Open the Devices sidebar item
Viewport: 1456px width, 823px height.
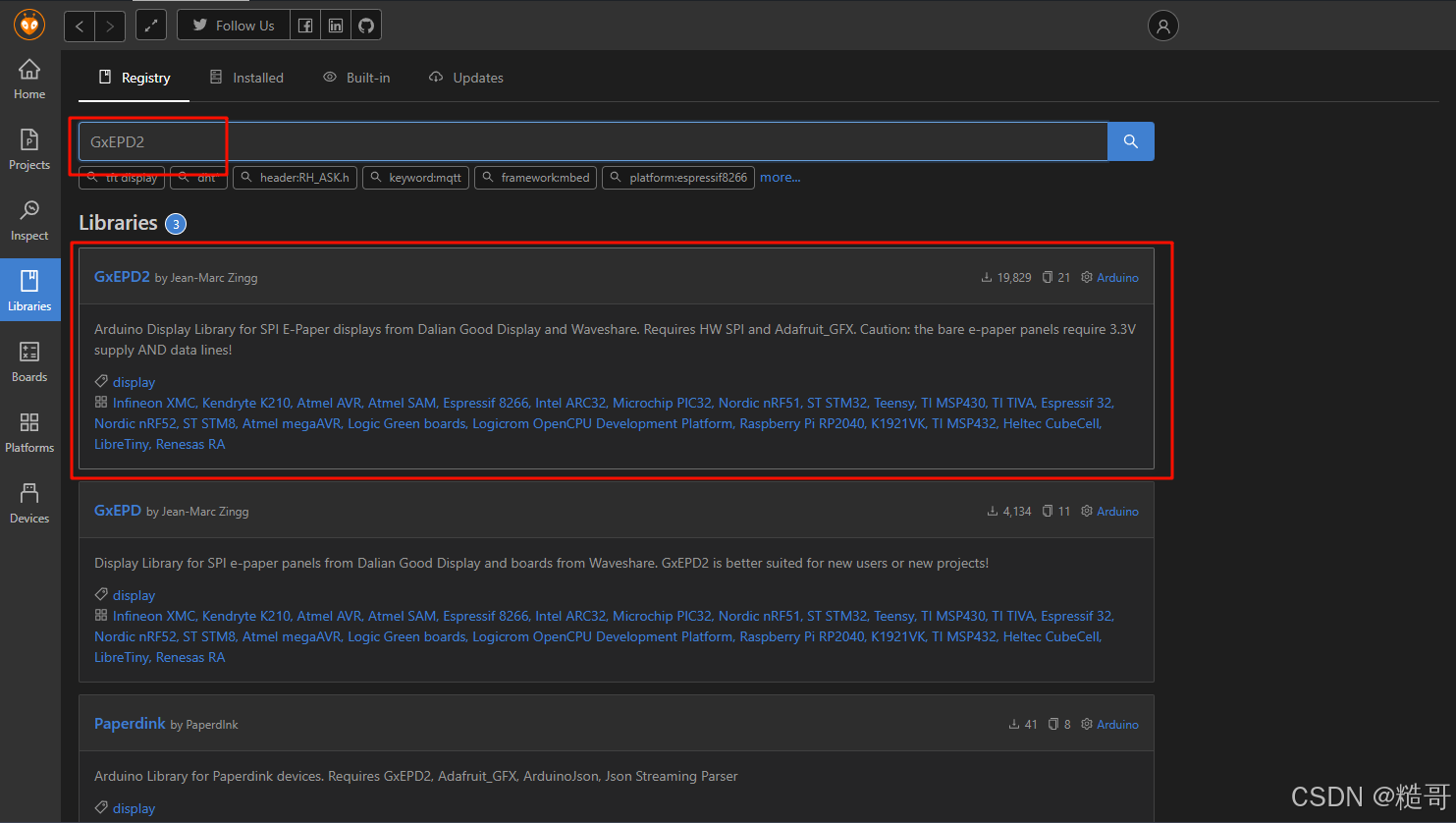tap(29, 504)
